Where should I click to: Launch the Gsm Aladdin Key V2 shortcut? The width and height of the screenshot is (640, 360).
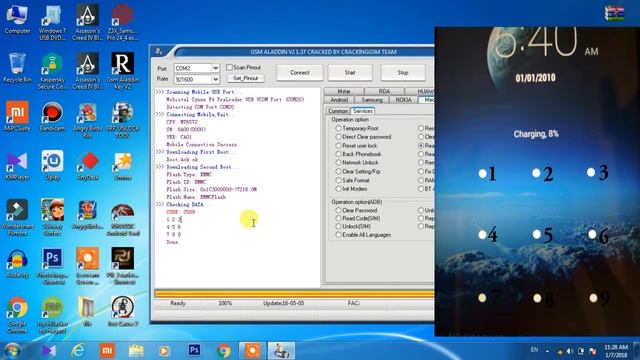coord(122,70)
